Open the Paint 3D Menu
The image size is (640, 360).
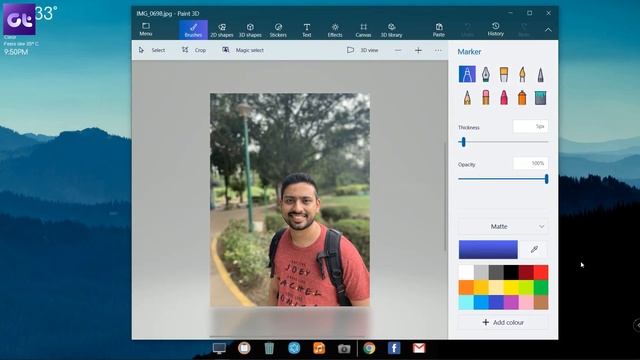[x=146, y=29]
